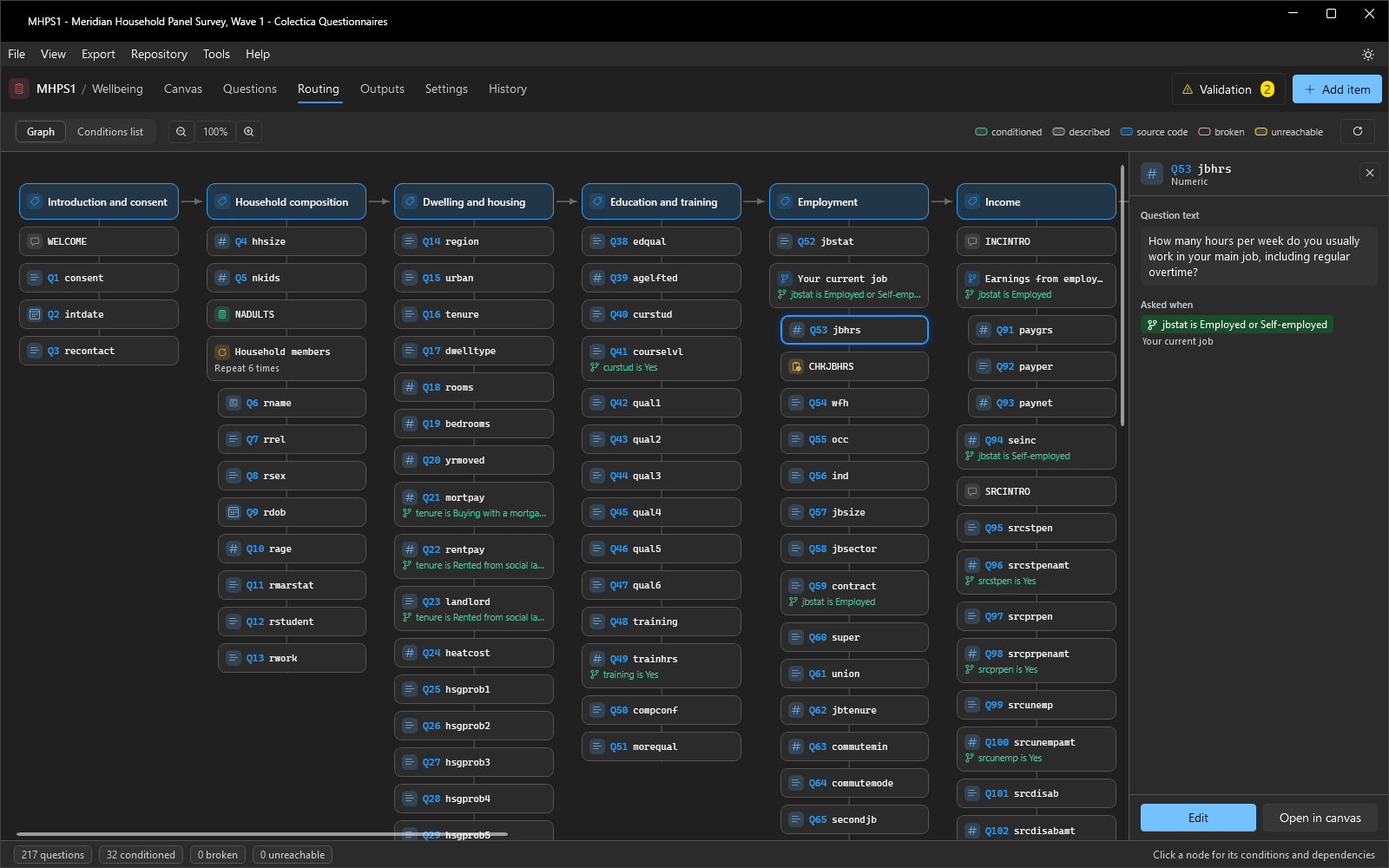Click the zoom in magnifier icon
The height and width of the screenshot is (868, 1389).
(249, 132)
